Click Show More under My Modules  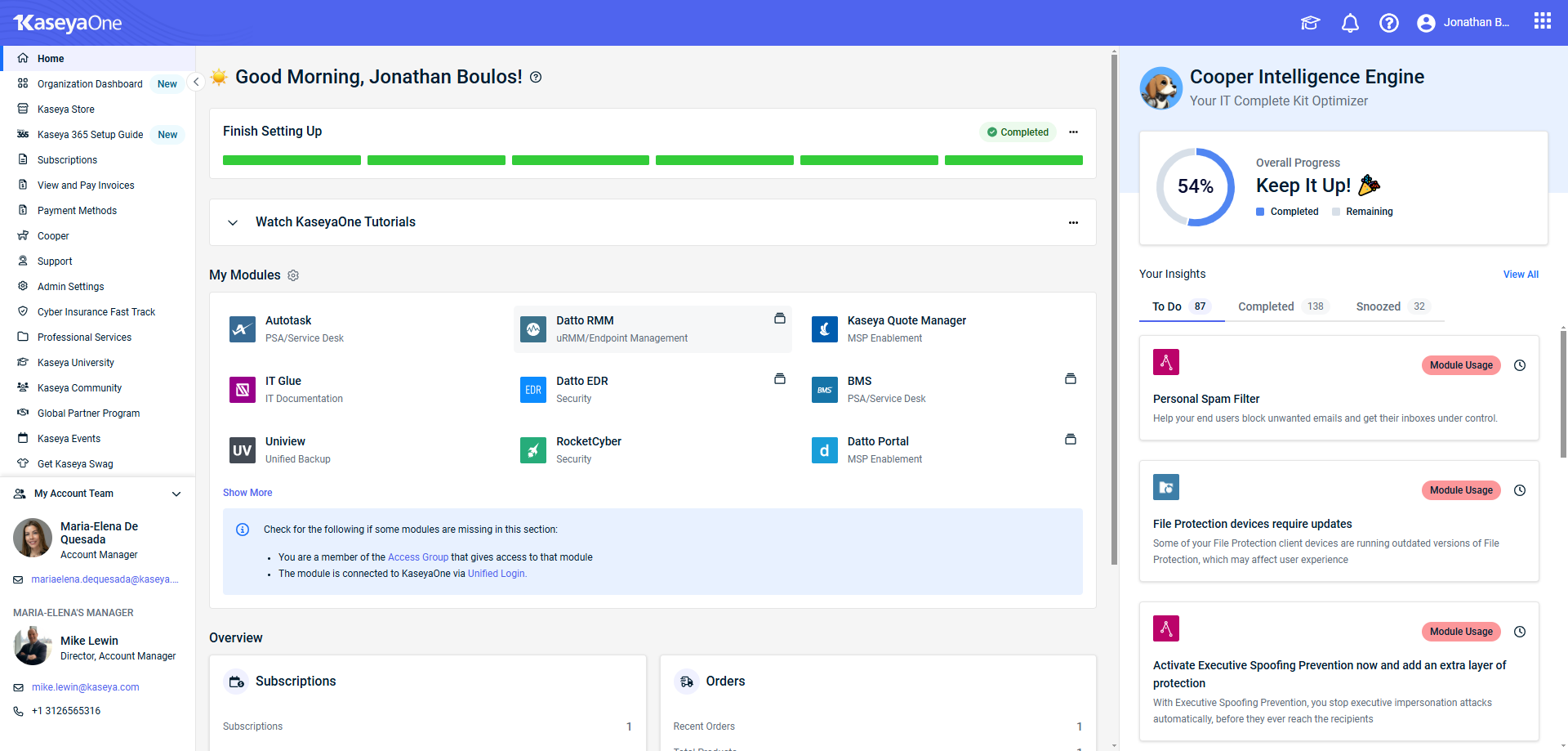(247, 493)
